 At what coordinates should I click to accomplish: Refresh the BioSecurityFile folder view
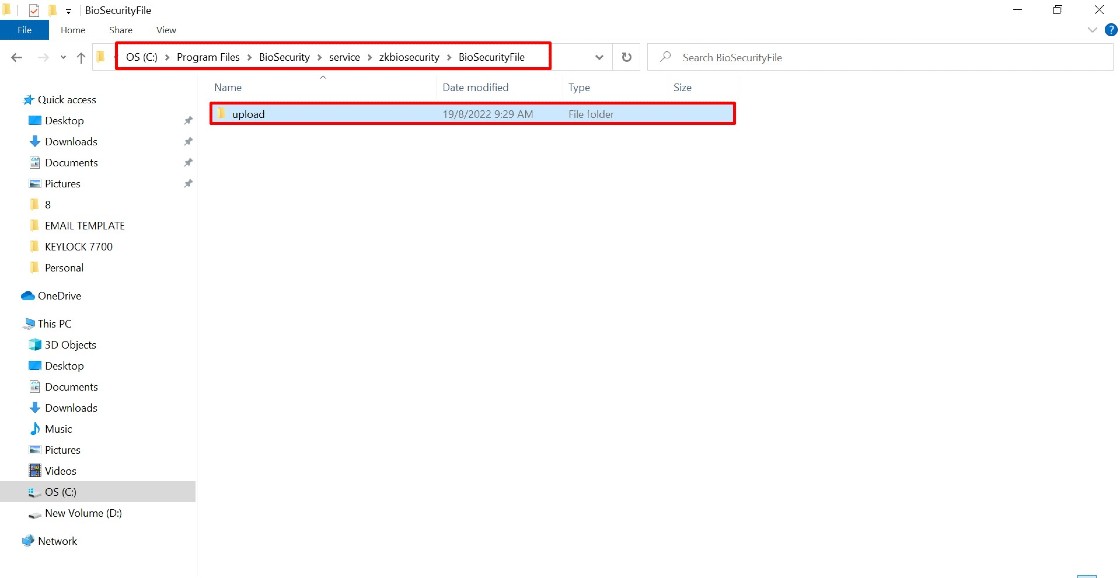click(626, 57)
